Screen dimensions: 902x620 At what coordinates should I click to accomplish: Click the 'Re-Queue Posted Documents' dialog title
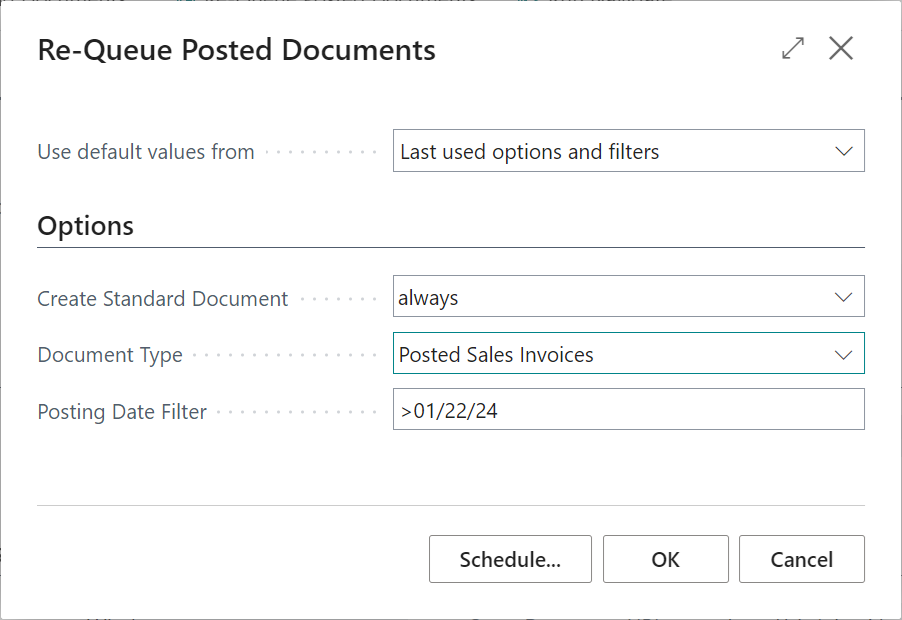pyautogui.click(x=236, y=51)
